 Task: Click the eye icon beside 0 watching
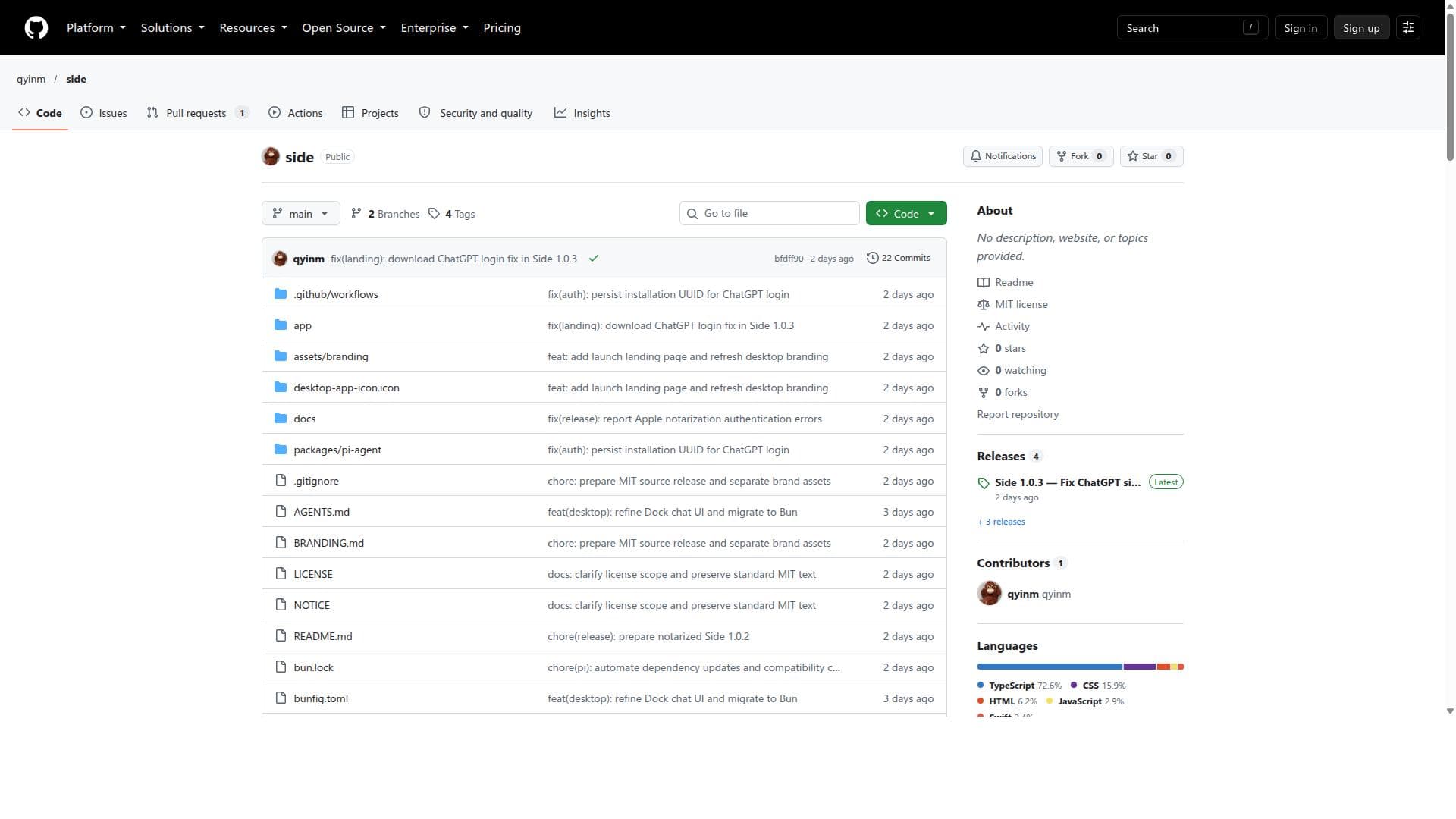coord(984,370)
